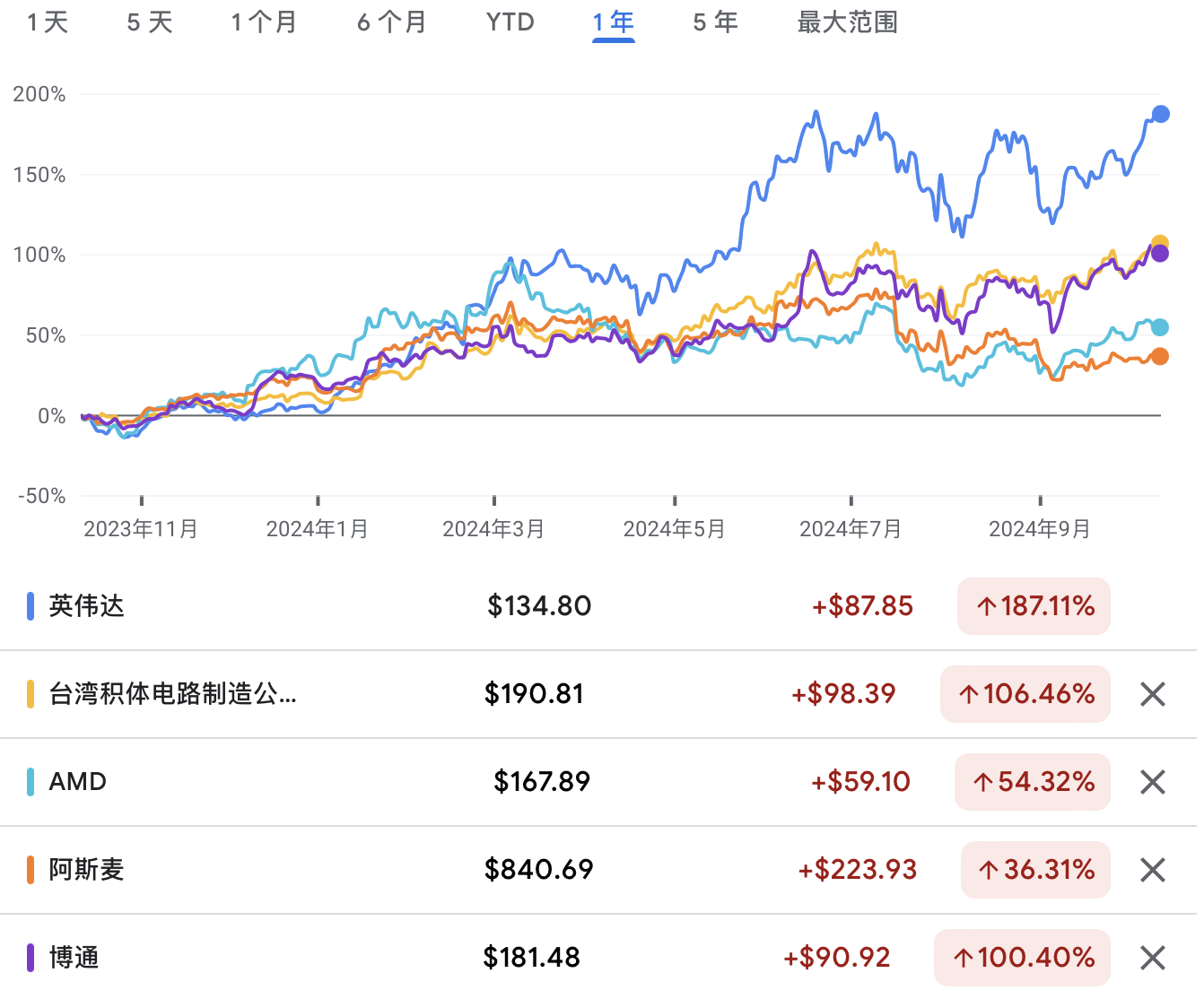Click the 50% y-axis label
Viewport: 1204px width, 999px height.
click(46, 335)
